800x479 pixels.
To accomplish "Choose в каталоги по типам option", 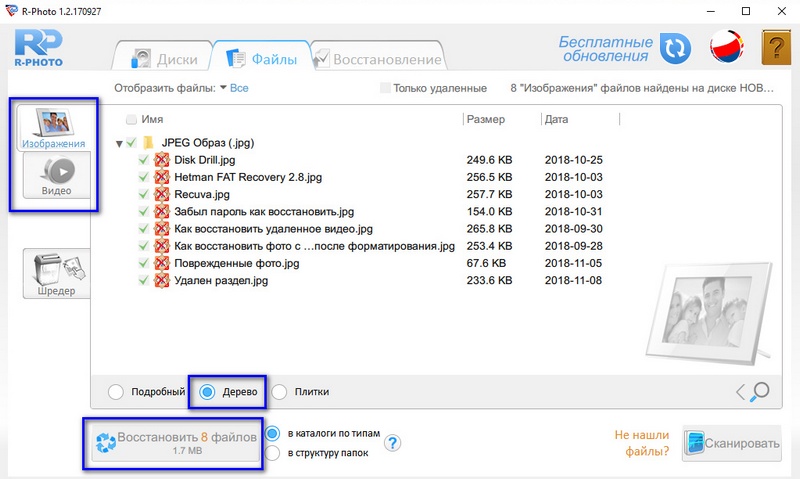I will click(x=272, y=434).
